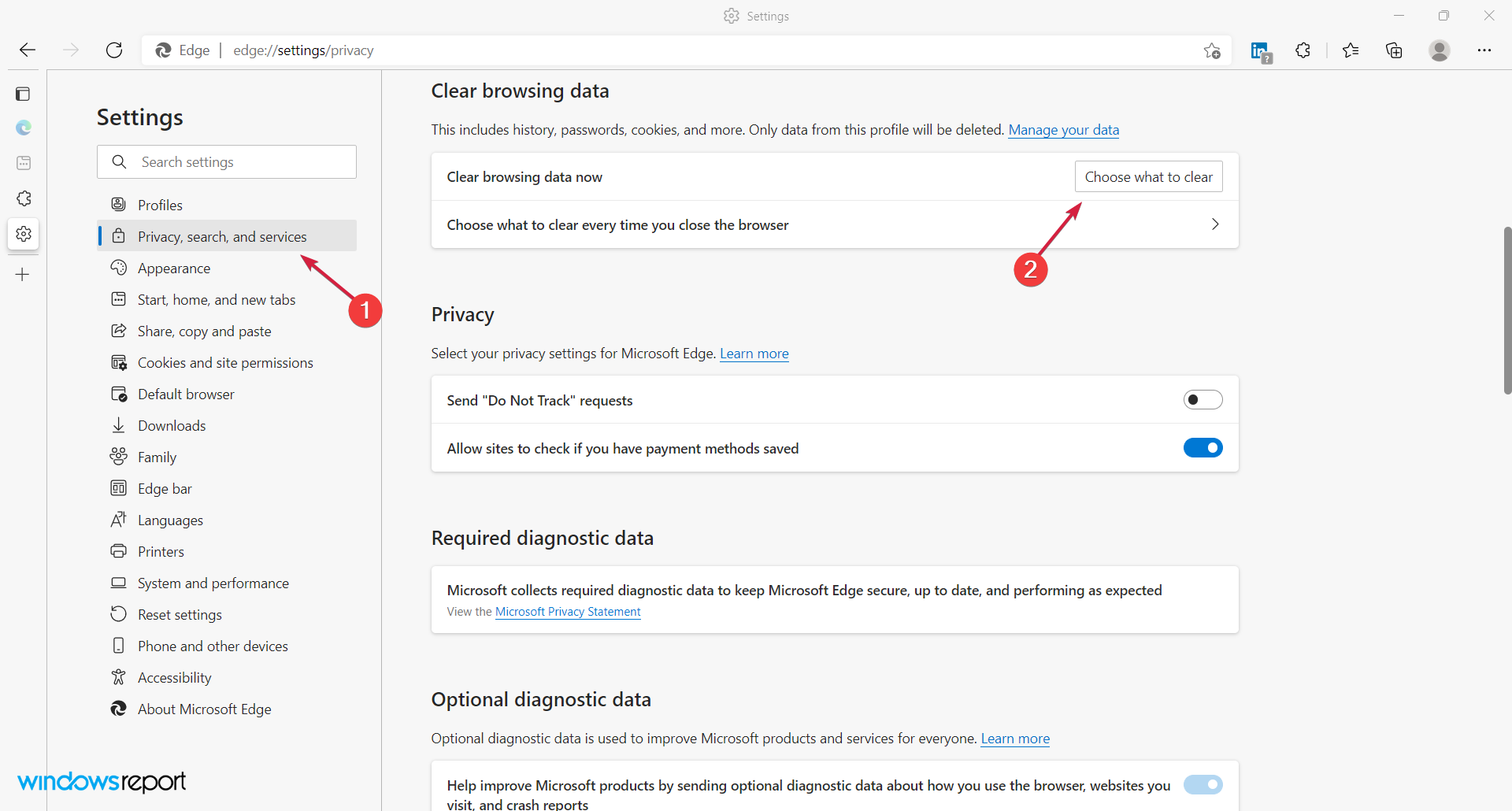
Task: Enable Send Do Not Track requests toggle
Action: [1203, 400]
